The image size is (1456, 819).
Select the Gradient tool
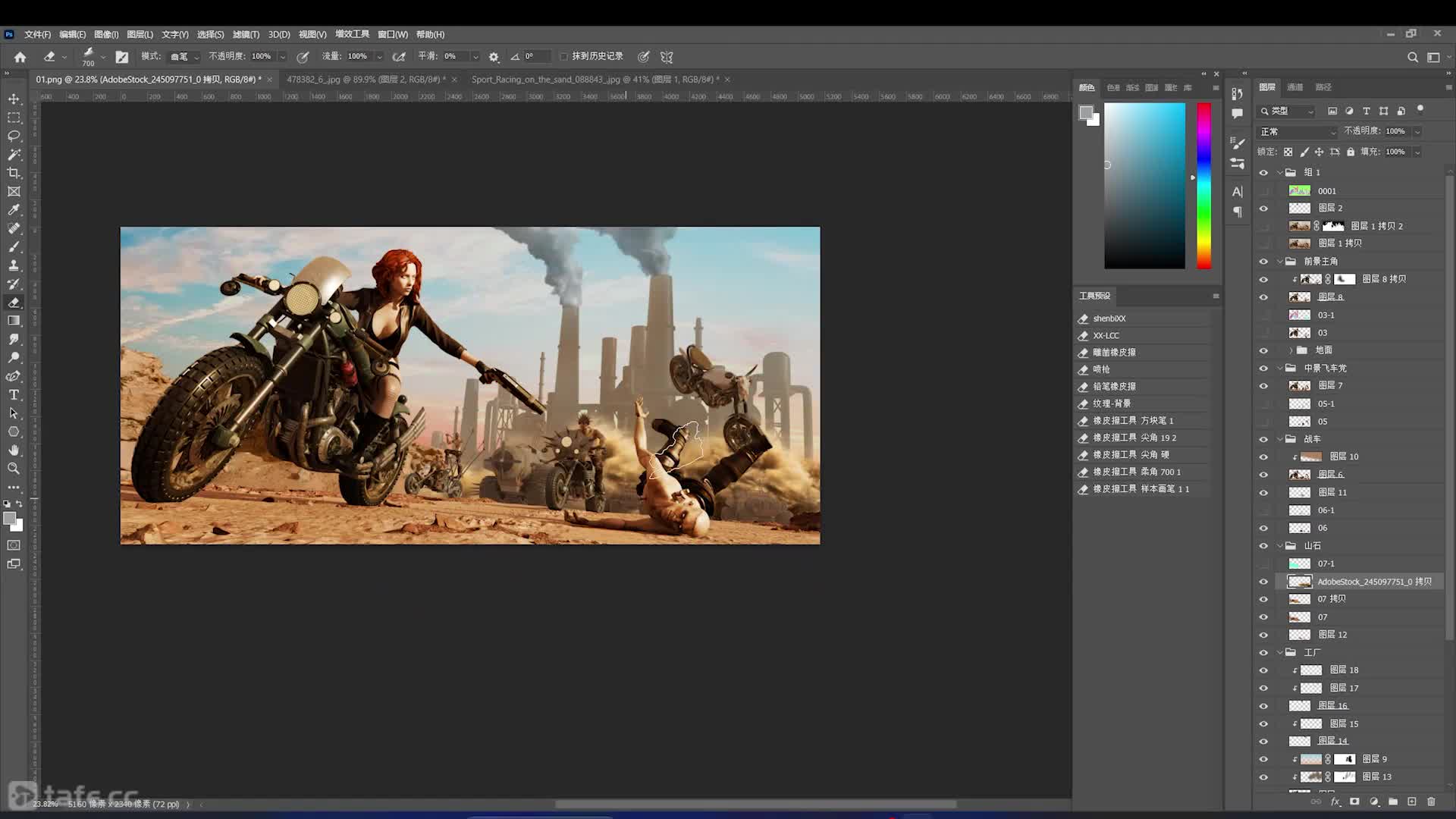tap(14, 321)
